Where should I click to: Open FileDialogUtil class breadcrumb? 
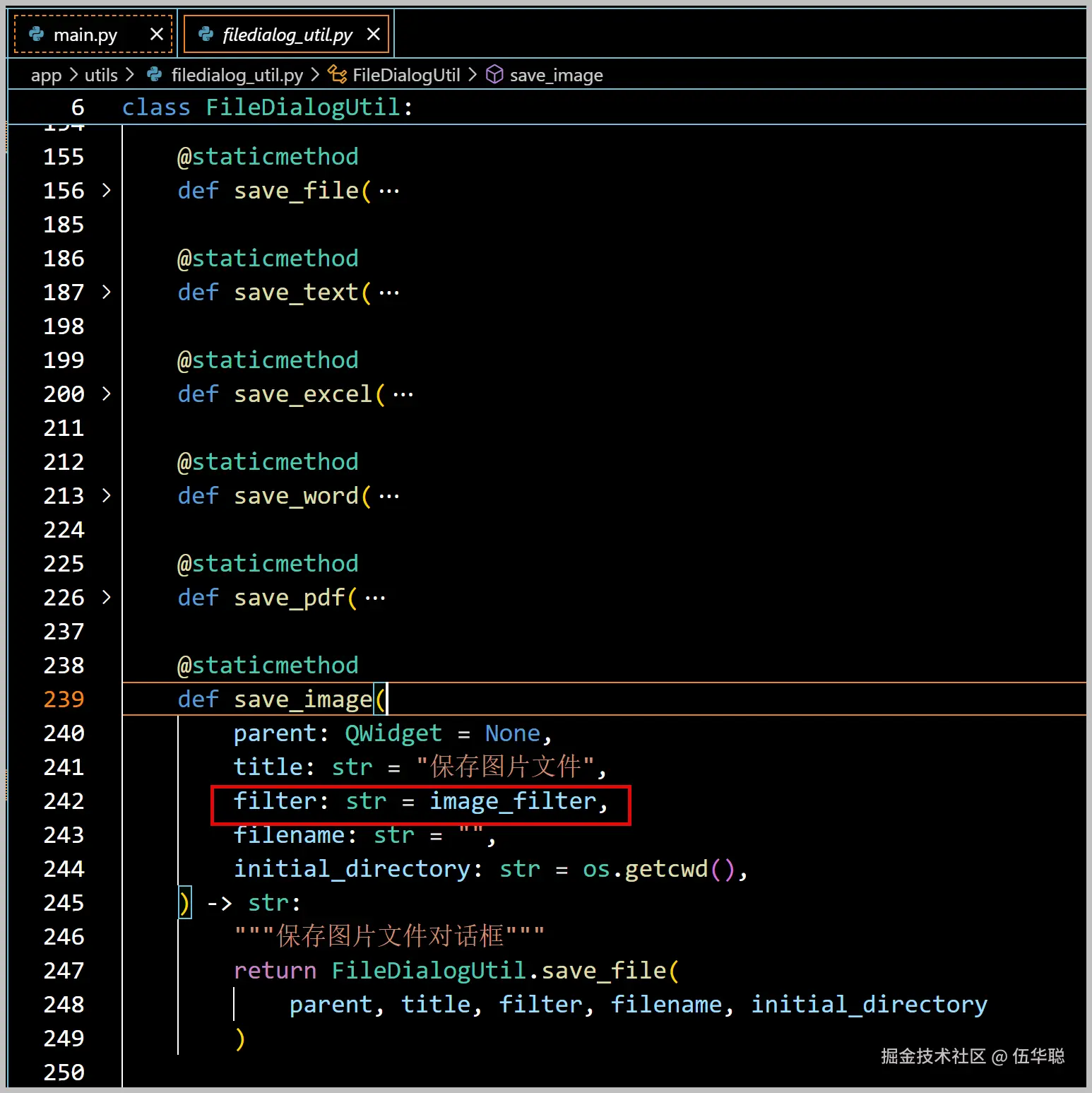(x=406, y=75)
